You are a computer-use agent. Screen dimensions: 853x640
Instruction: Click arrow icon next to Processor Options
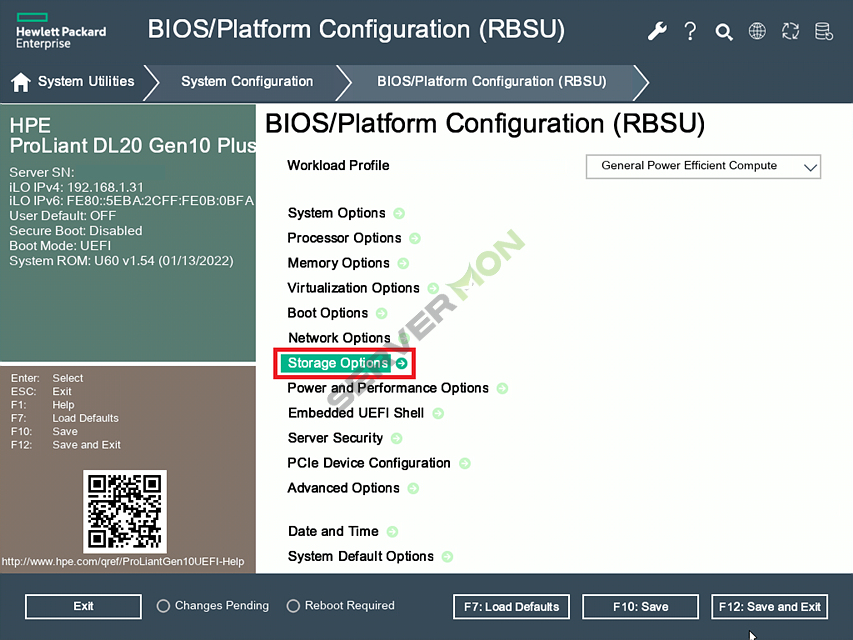pyautogui.click(x=415, y=238)
